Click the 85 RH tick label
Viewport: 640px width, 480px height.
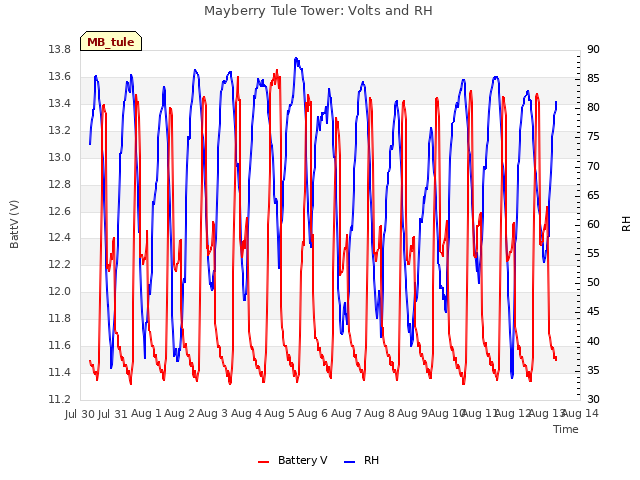[593, 78]
